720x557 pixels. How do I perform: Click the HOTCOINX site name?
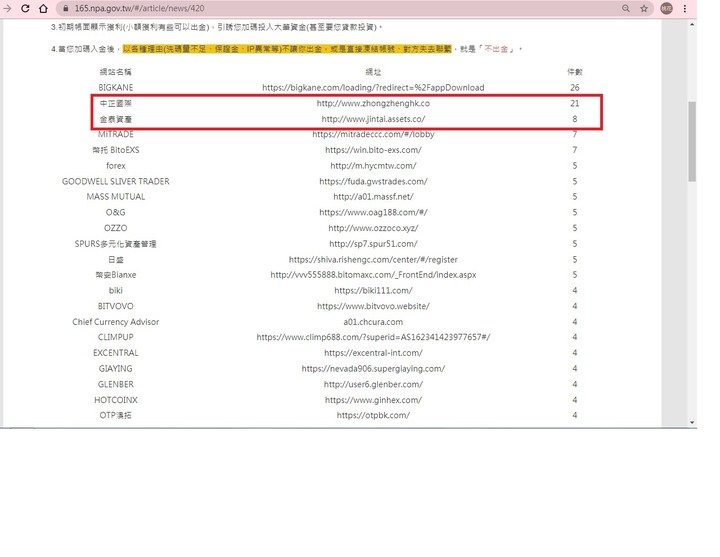116,400
